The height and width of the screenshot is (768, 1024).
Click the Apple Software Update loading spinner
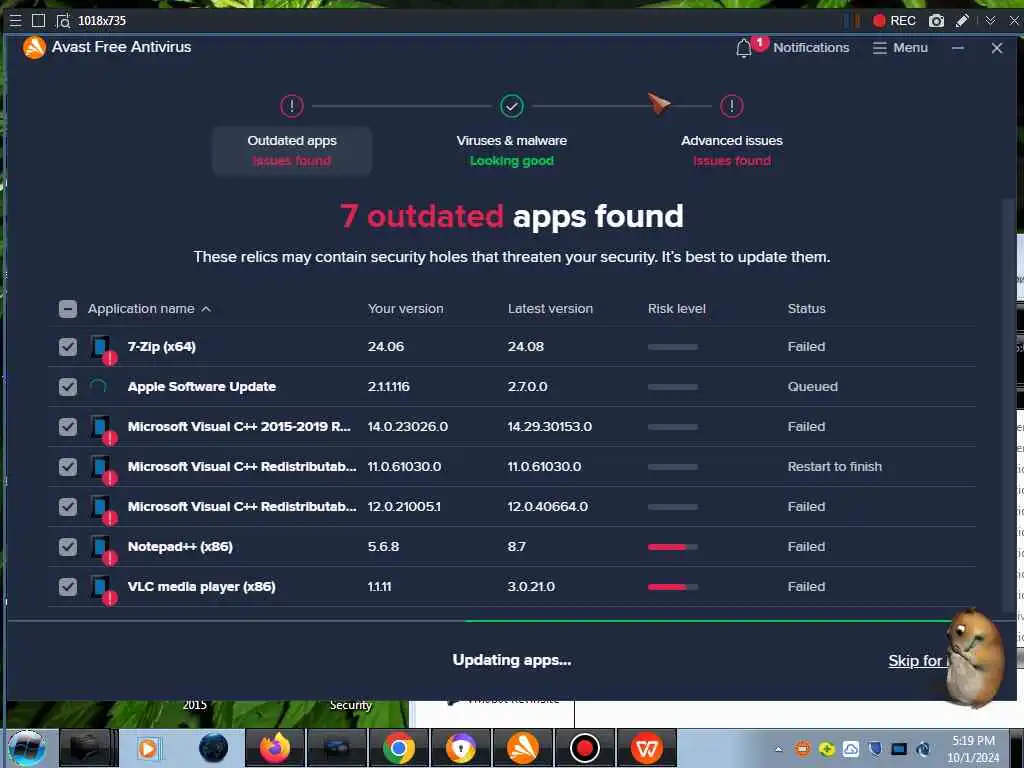[98, 387]
